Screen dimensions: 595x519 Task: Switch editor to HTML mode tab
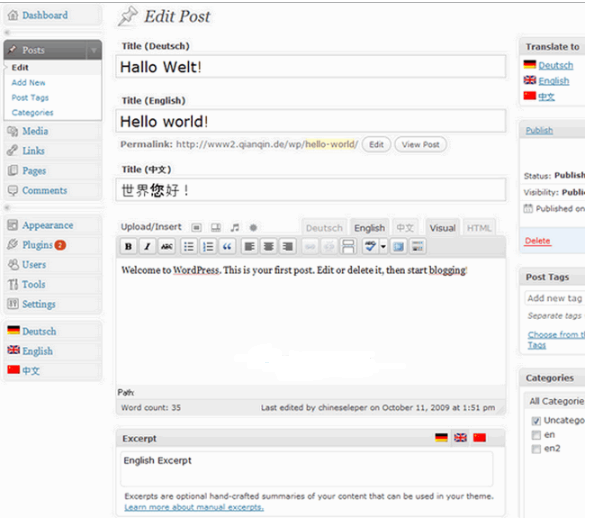(479, 228)
